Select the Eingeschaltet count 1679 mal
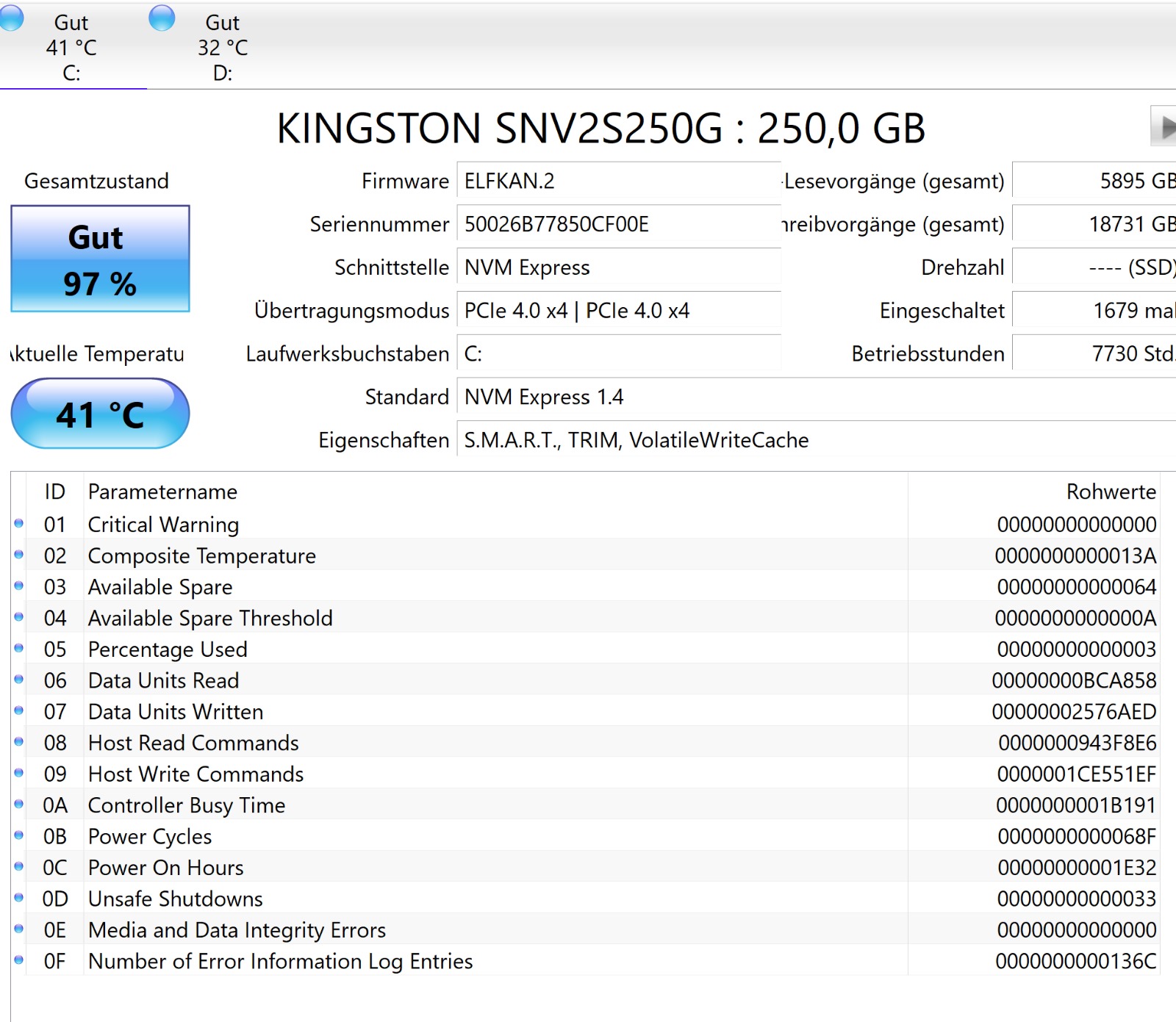Screen dimensions: 1176x1022 [1094, 311]
